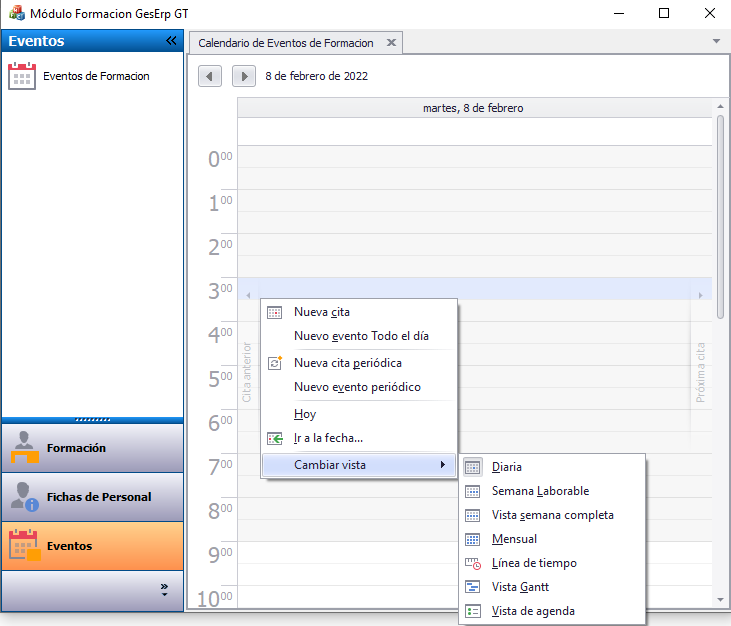Click the Fichas de Personal person-info icon
Viewport: 731px width, 626px height.
[x=24, y=497]
